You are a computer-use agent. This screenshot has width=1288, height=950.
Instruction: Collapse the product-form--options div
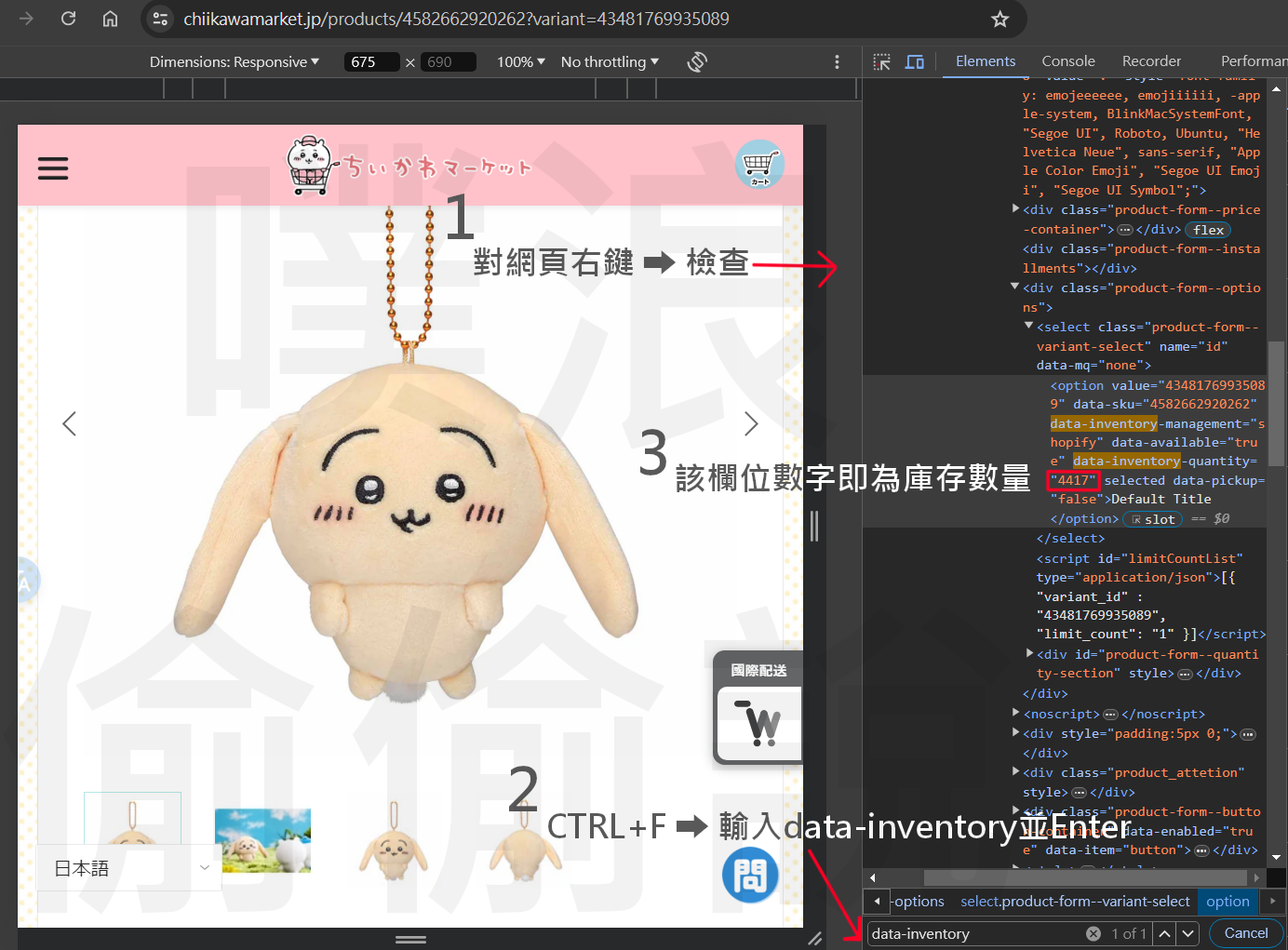click(1015, 287)
